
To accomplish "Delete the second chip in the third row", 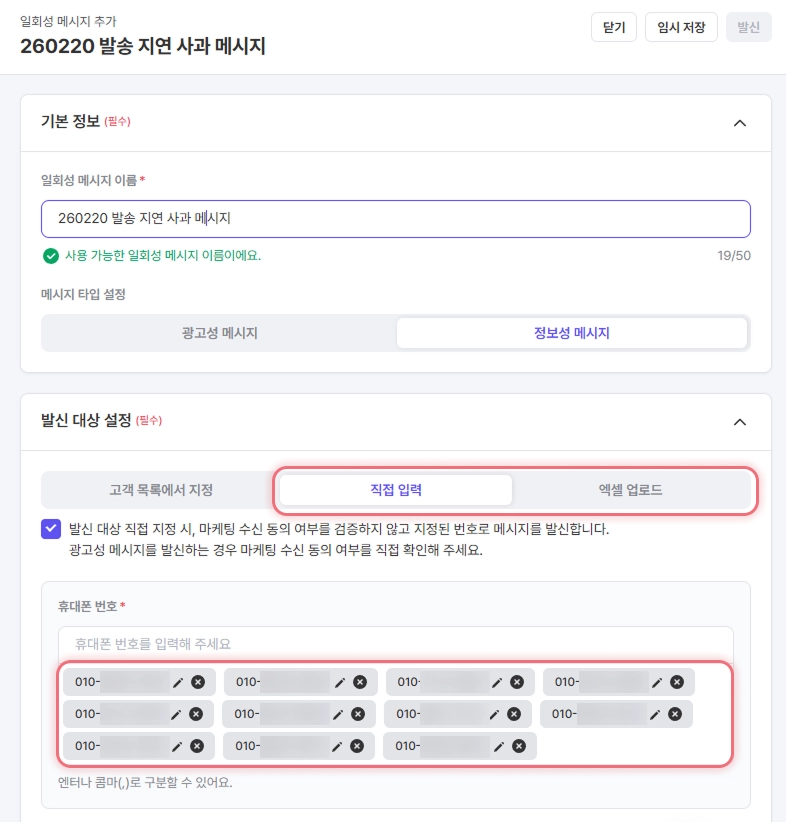I will [x=357, y=746].
